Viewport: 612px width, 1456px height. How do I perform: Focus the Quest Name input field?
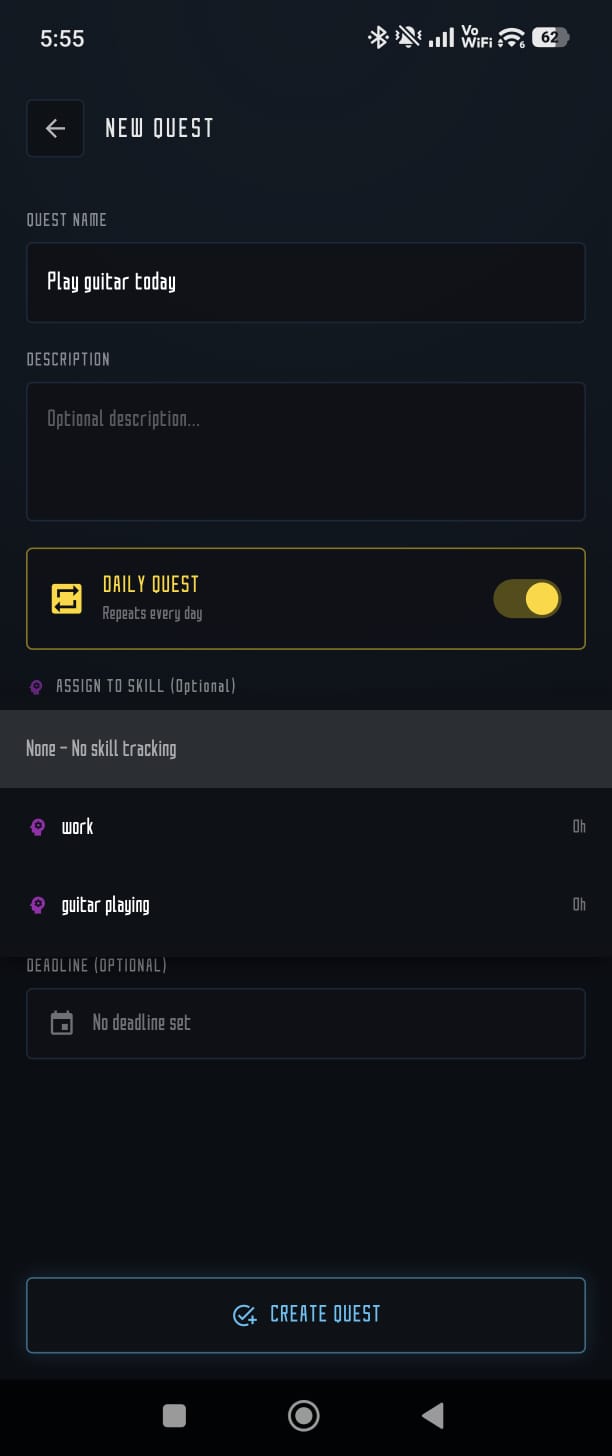point(305,282)
